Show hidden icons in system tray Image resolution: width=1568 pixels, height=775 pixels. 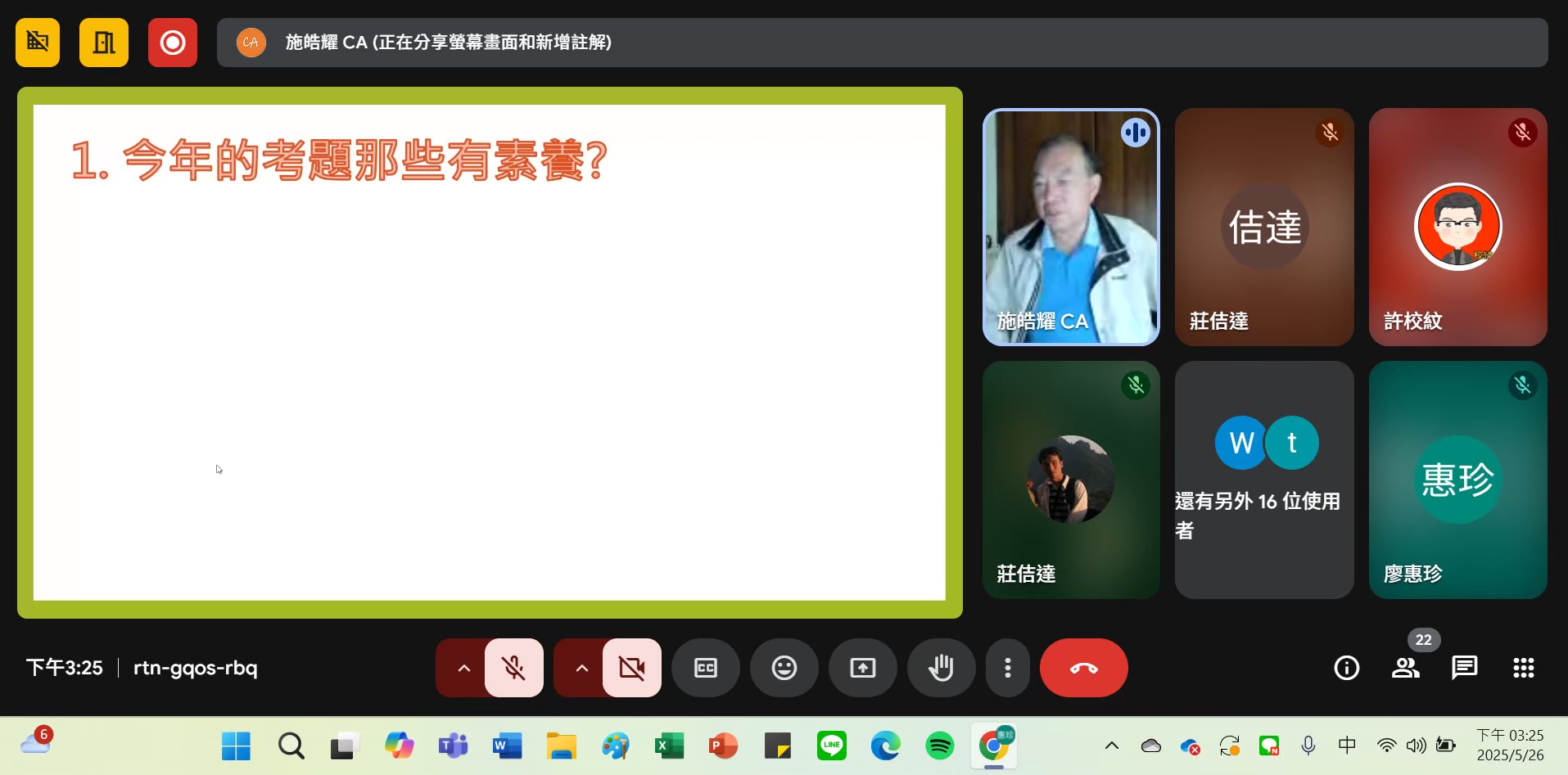pyautogui.click(x=1111, y=746)
